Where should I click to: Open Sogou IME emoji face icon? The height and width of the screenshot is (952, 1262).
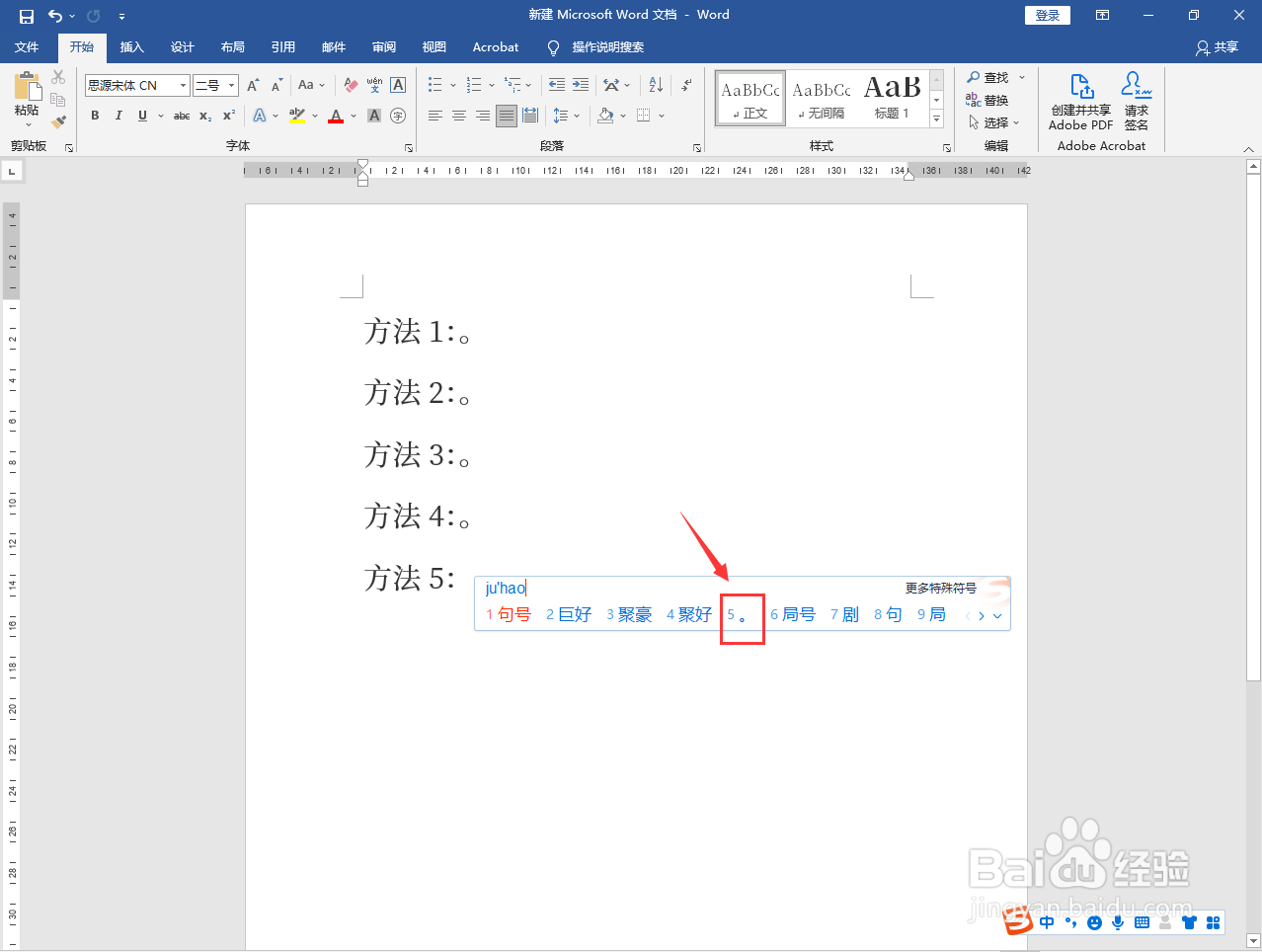click(1094, 922)
